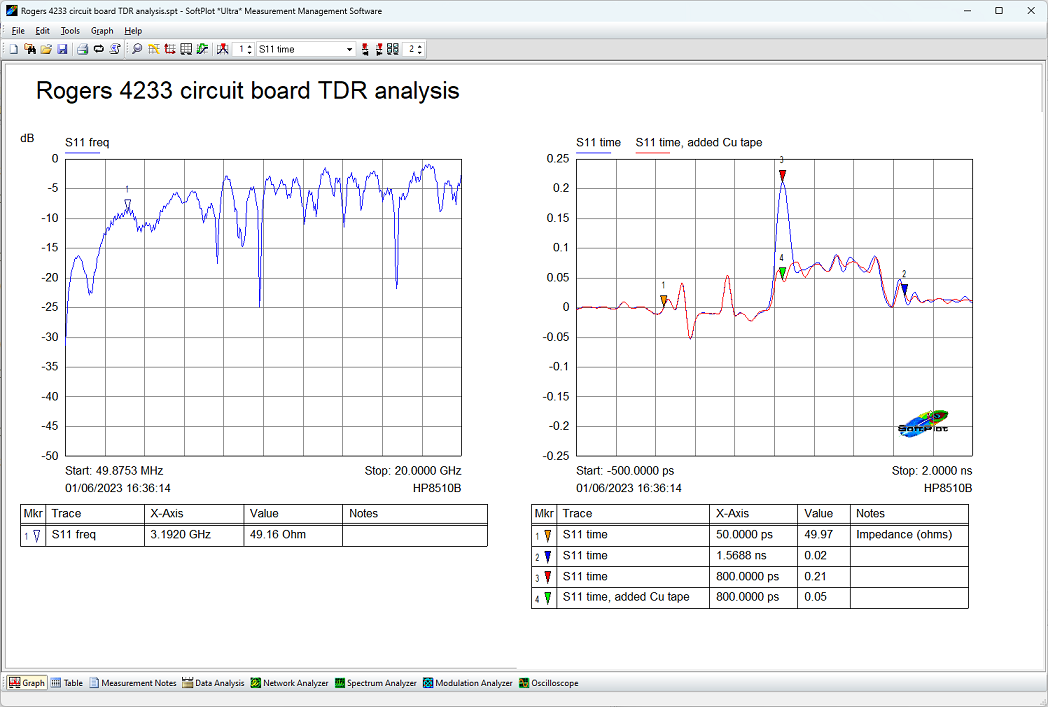Open the Measurement Notes tab

[x=132, y=683]
